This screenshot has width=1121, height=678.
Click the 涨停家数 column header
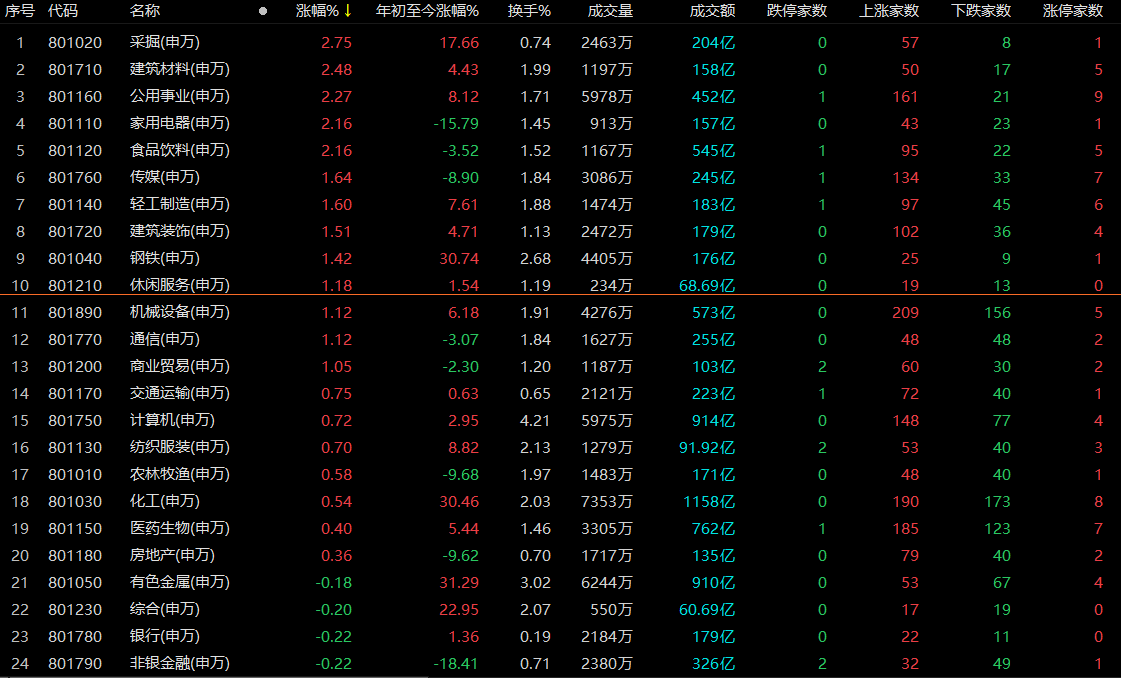coord(1073,11)
